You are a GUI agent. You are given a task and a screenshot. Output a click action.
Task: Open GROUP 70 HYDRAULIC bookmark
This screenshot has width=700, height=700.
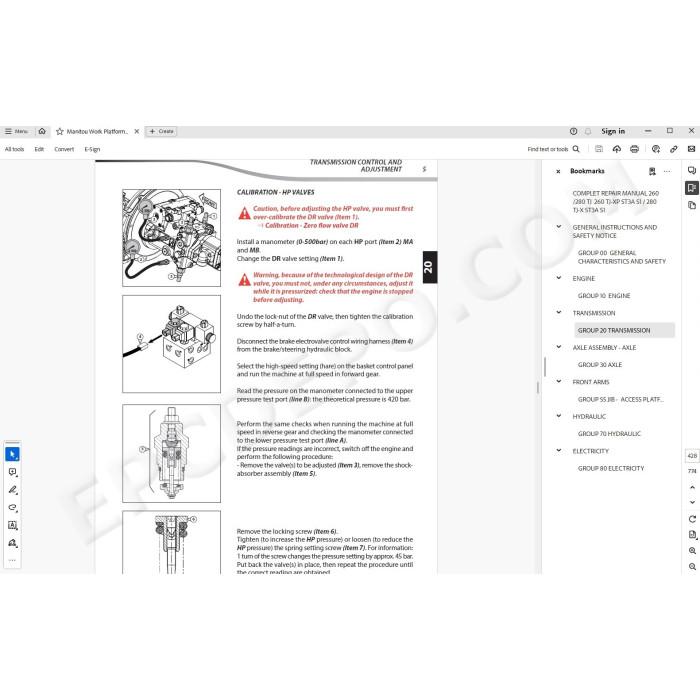click(x=609, y=434)
